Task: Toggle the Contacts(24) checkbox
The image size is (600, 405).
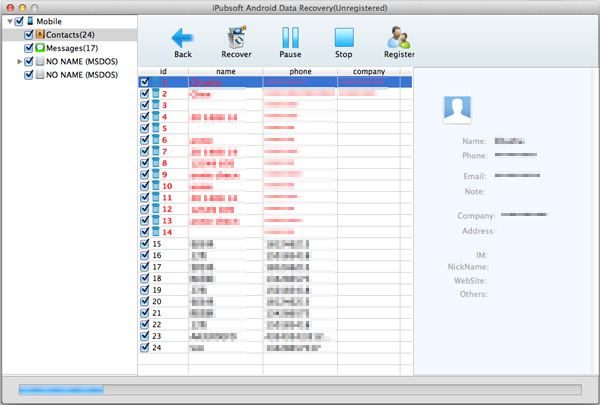Action: [x=29, y=35]
